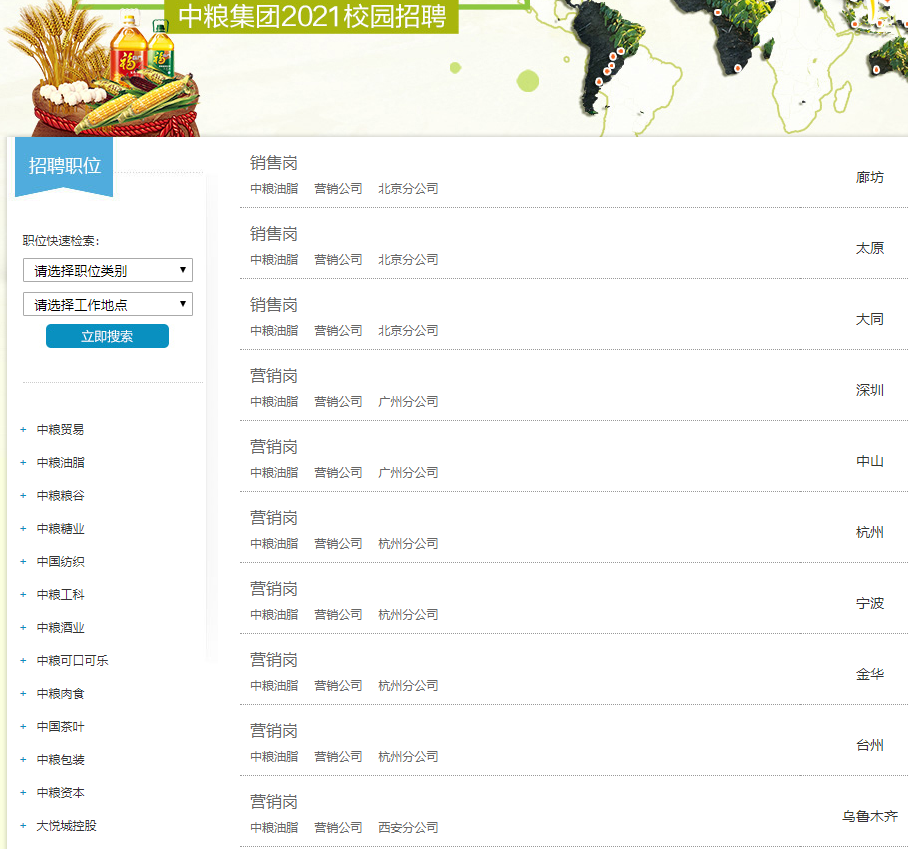Open the 请选择工作地点 dropdown
The height and width of the screenshot is (849, 908).
(x=108, y=305)
